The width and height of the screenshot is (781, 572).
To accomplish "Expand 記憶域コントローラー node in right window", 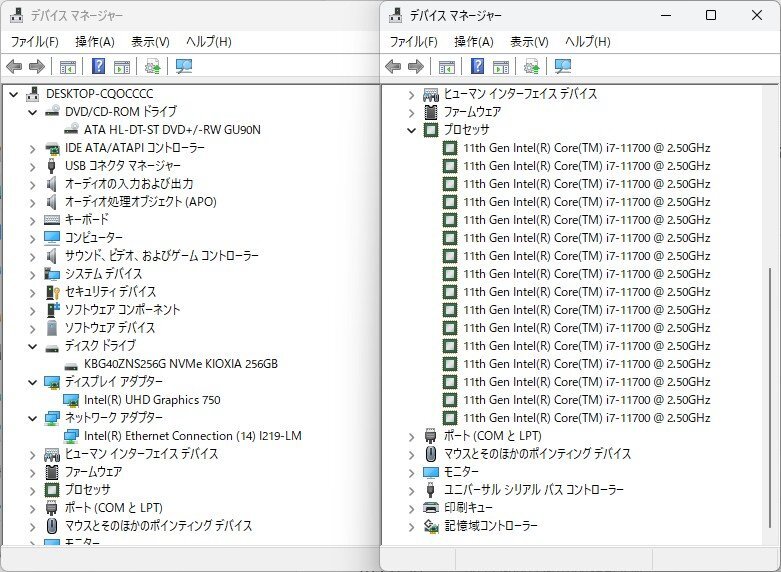I will tap(411, 526).
